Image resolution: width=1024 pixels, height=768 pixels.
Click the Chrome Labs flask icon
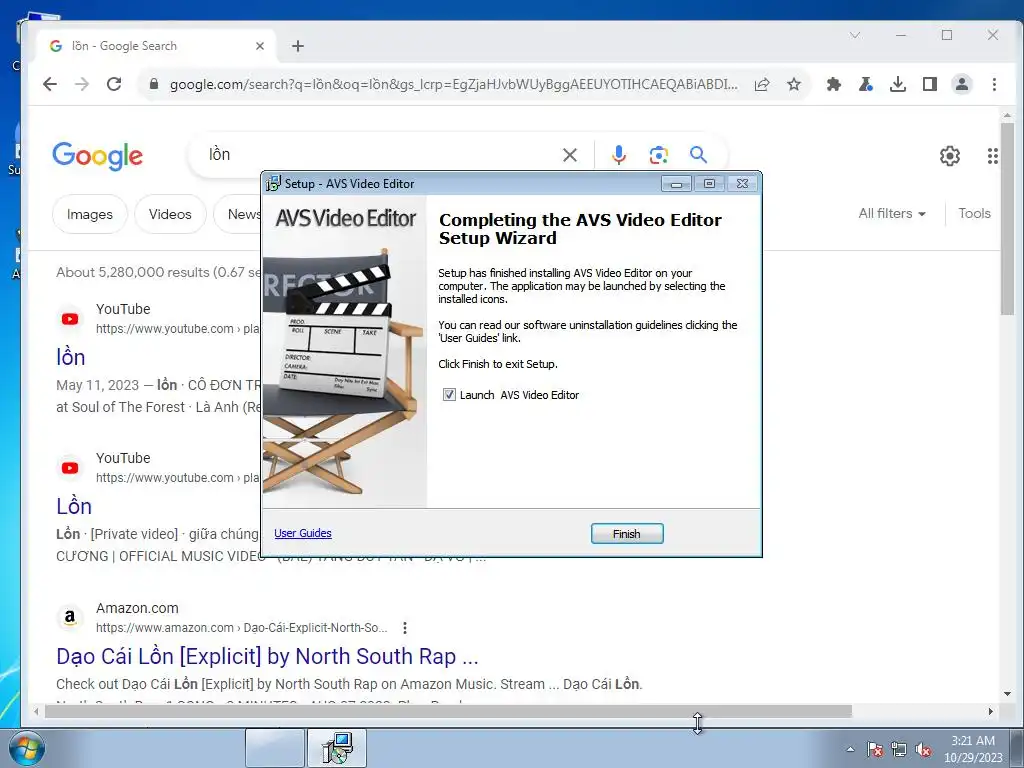pos(866,84)
